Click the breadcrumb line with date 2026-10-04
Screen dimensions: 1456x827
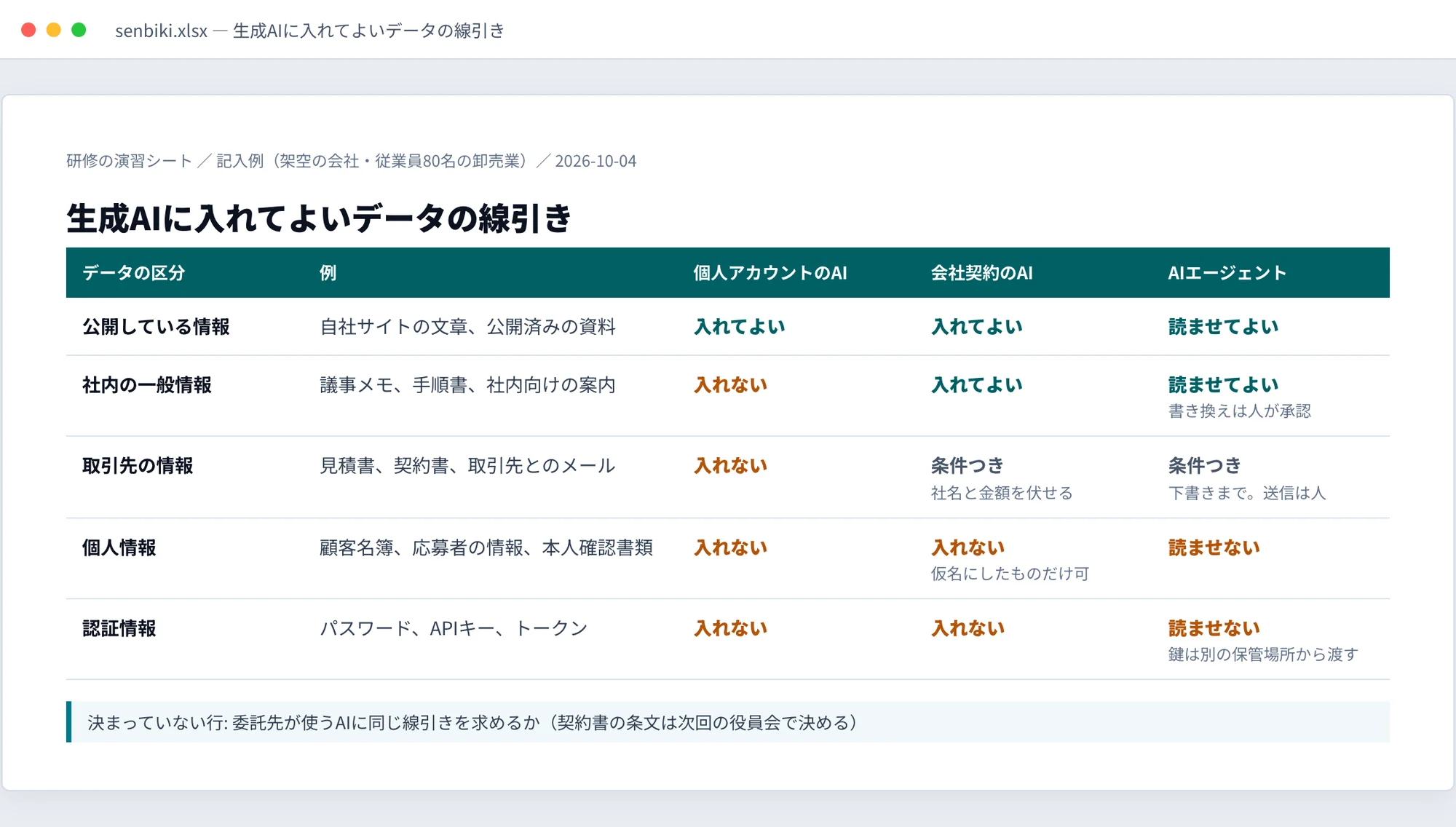pos(351,161)
